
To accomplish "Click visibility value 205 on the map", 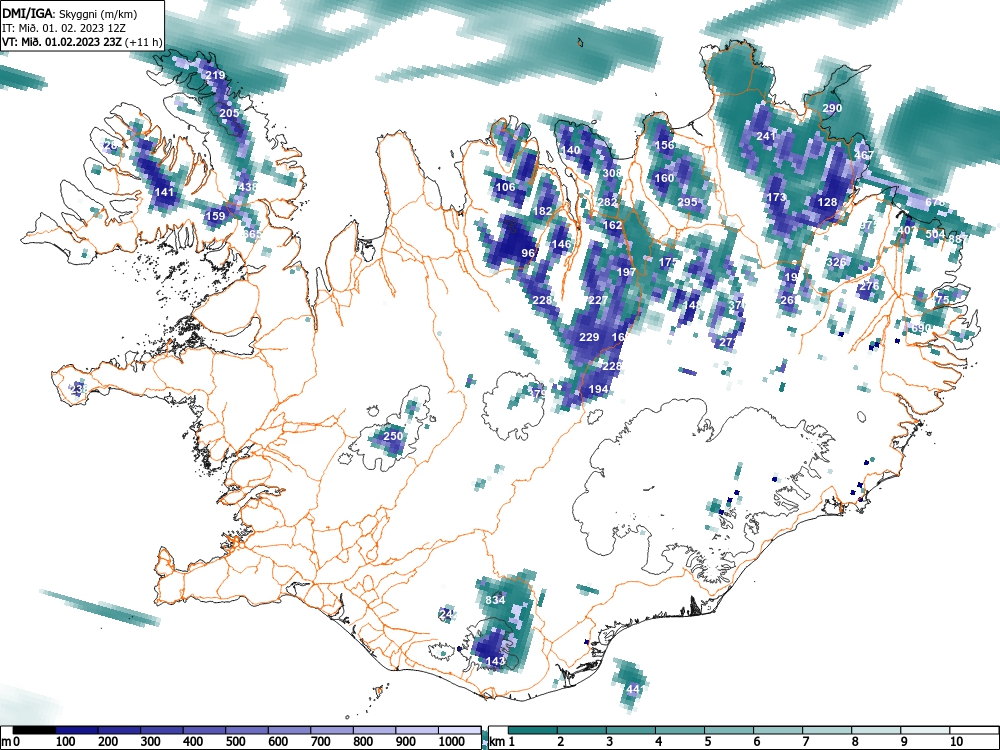I will click(229, 113).
